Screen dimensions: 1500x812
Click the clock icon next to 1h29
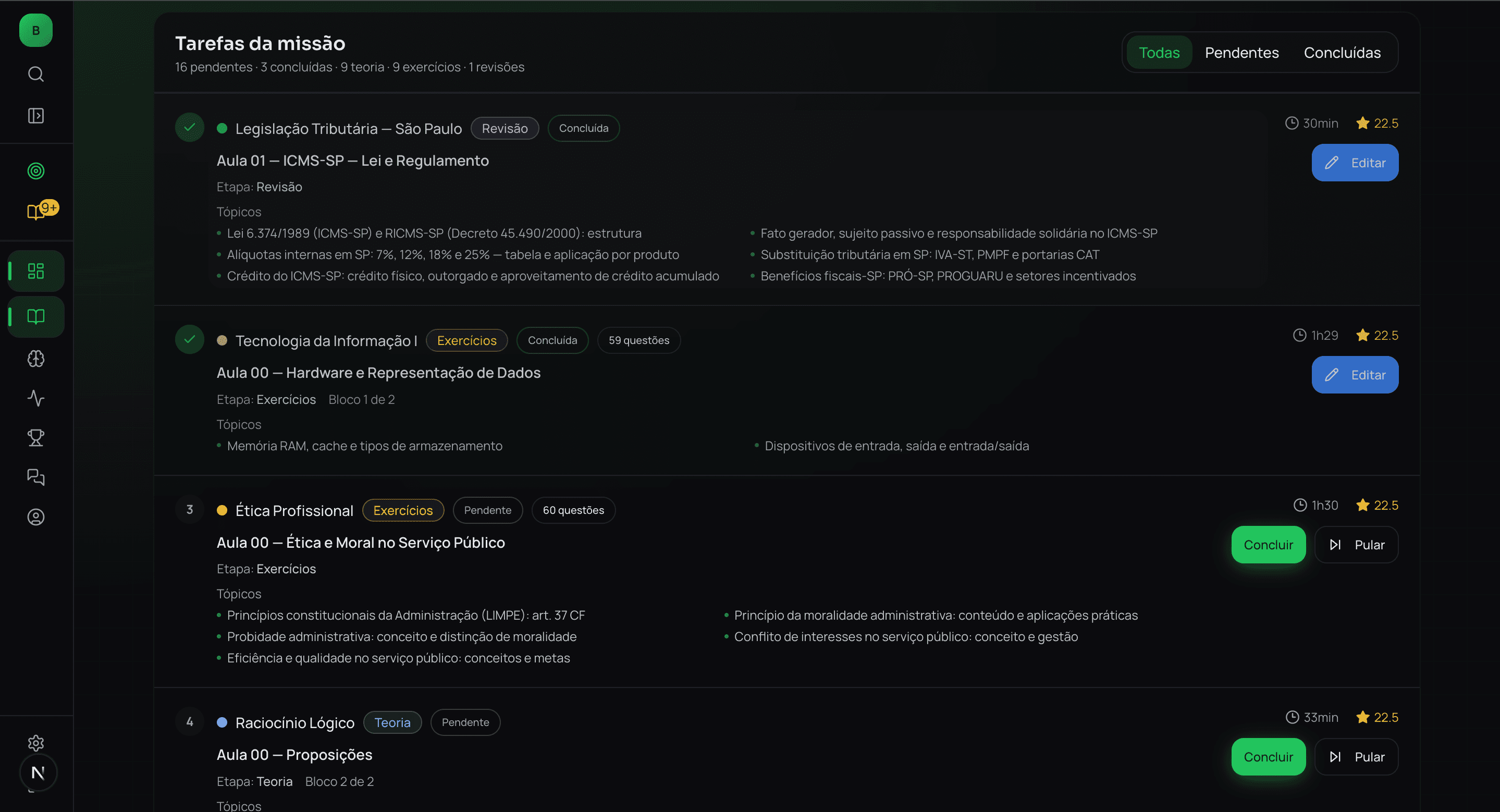click(x=1300, y=335)
